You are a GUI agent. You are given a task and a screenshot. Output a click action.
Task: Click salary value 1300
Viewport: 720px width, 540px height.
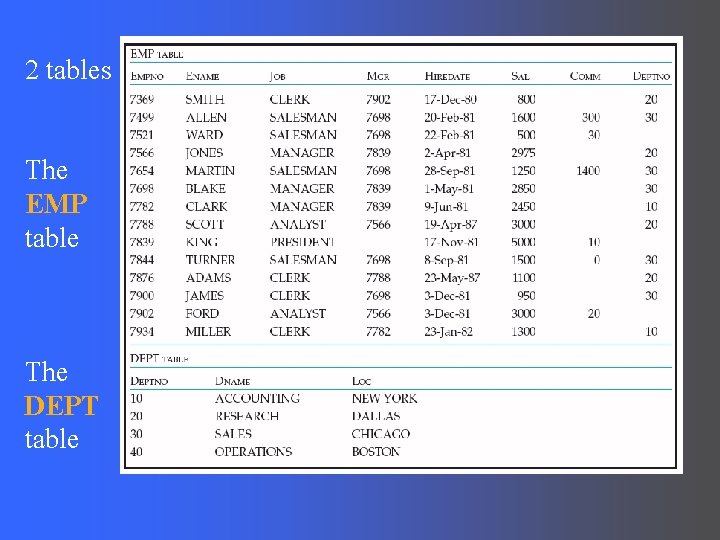click(x=523, y=332)
